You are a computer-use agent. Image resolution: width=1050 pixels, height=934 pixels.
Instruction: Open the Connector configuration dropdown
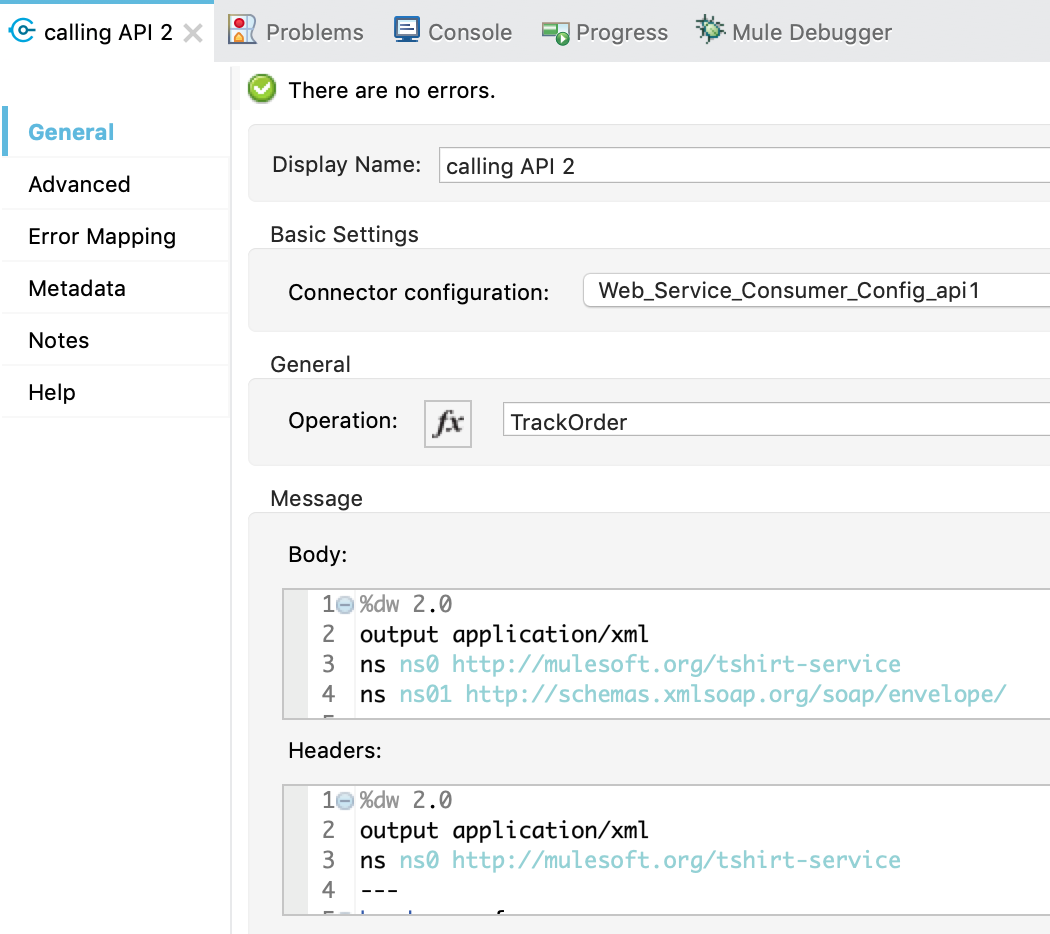coord(815,291)
